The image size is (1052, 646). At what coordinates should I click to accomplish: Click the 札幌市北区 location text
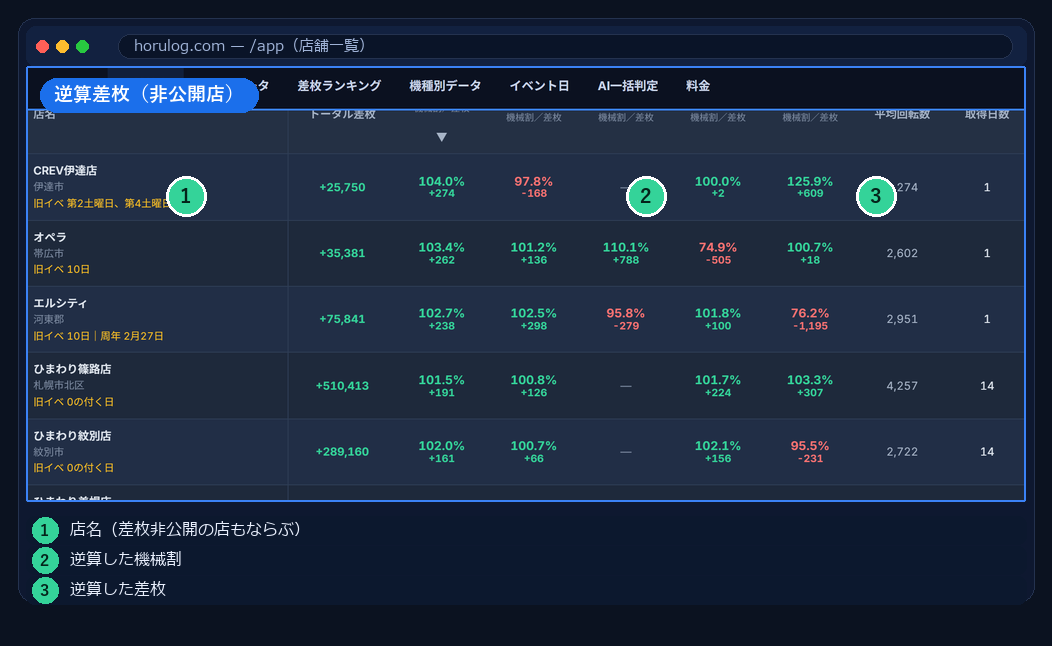(x=59, y=385)
